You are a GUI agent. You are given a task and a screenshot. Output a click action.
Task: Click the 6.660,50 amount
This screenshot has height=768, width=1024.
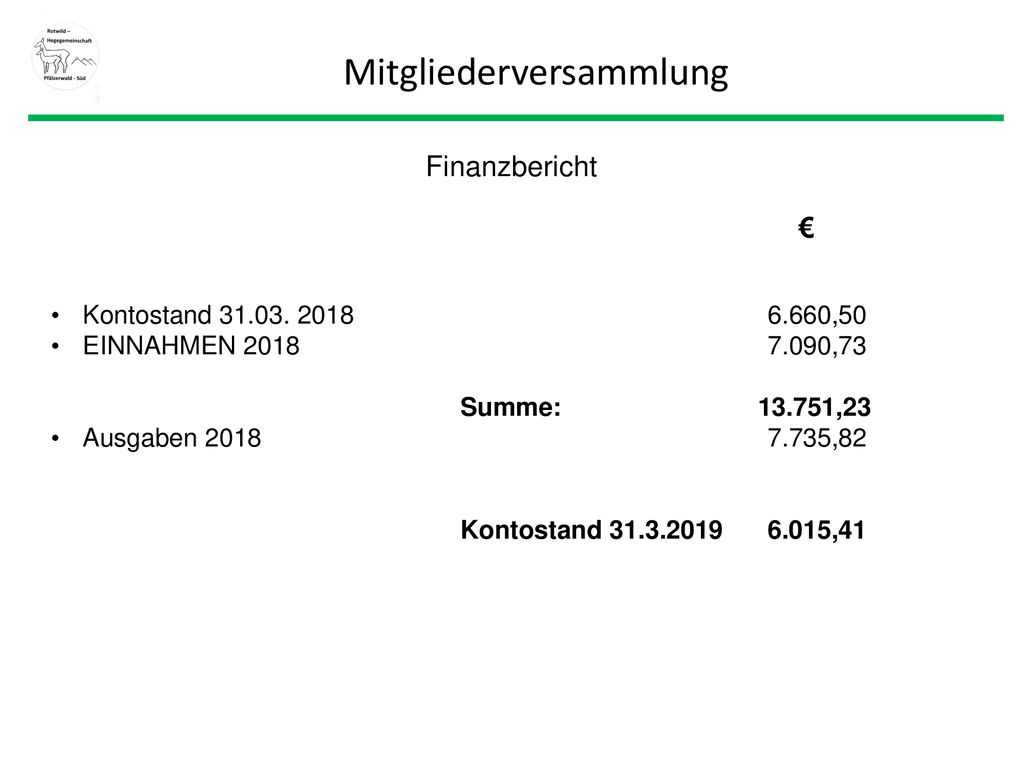pyautogui.click(x=816, y=315)
